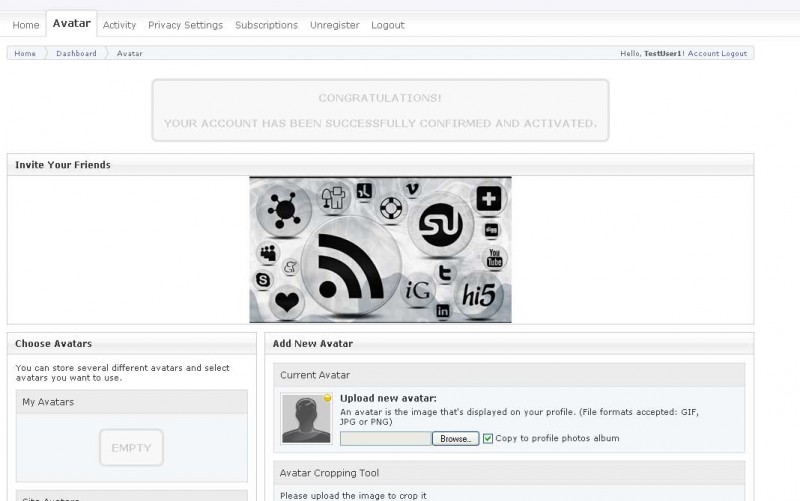Click the Twitter 't' icon
This screenshot has height=501, width=800.
coord(445,273)
